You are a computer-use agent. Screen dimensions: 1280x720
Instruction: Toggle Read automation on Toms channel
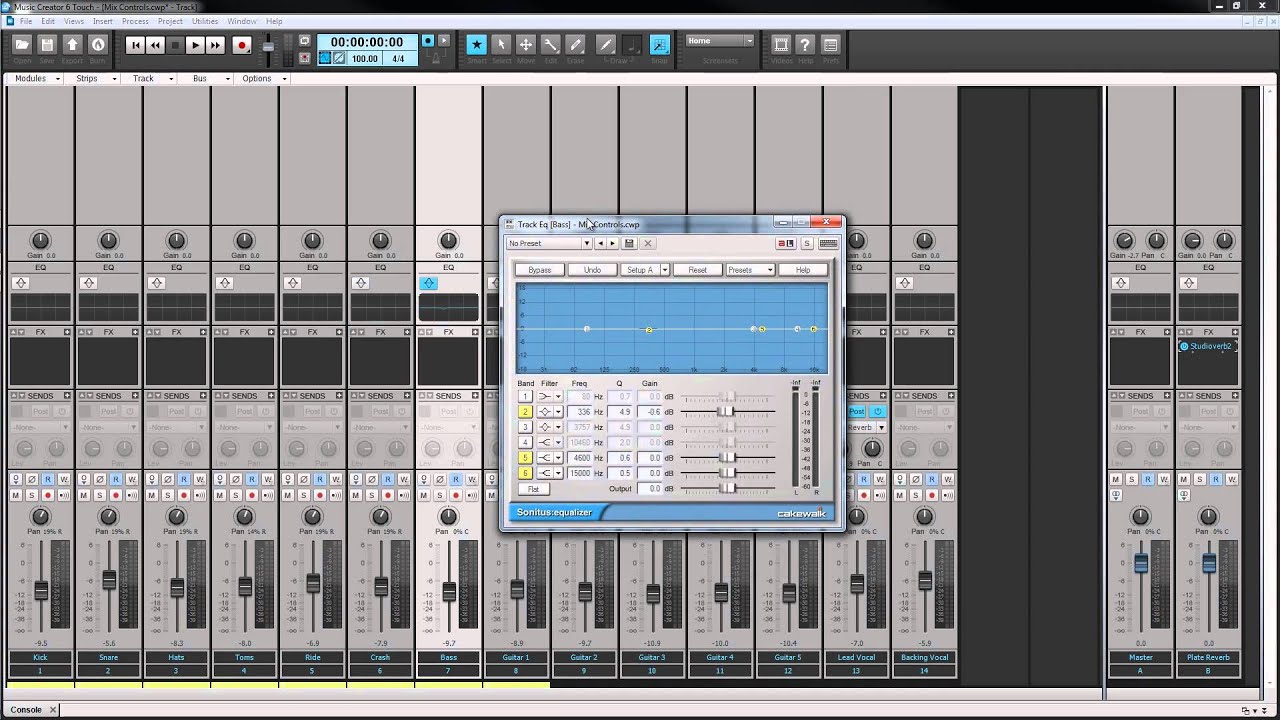(x=252, y=480)
